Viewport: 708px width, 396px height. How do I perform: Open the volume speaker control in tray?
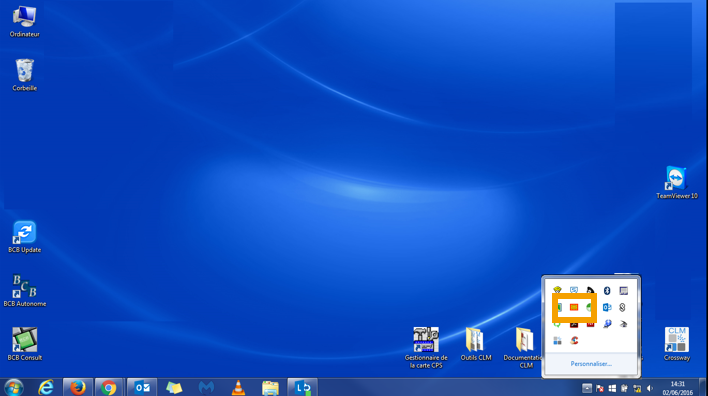650,388
